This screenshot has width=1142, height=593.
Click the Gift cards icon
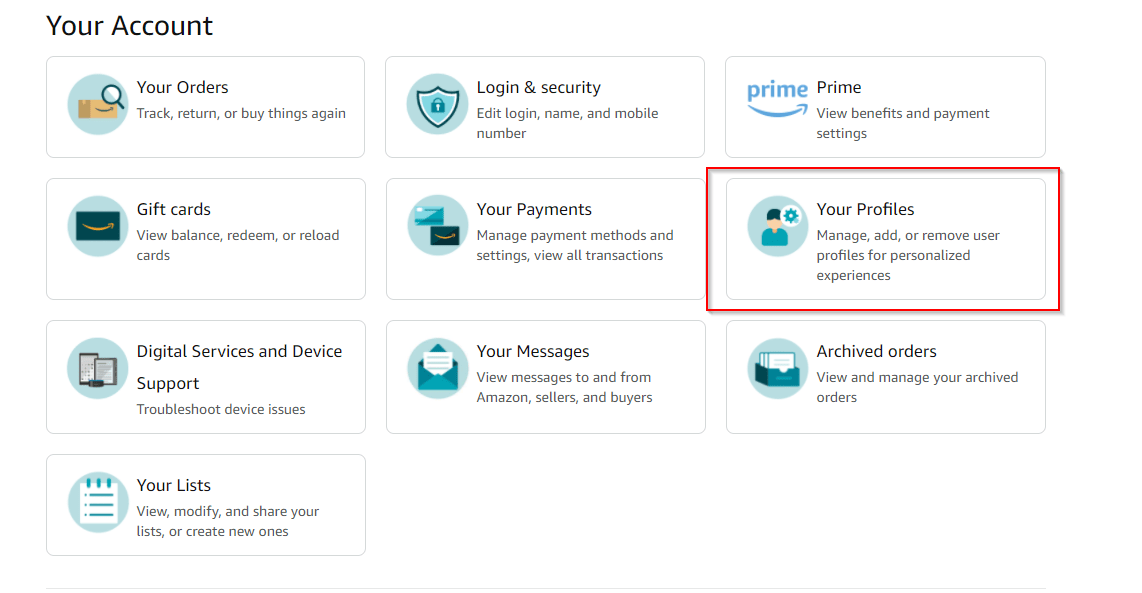(97, 226)
